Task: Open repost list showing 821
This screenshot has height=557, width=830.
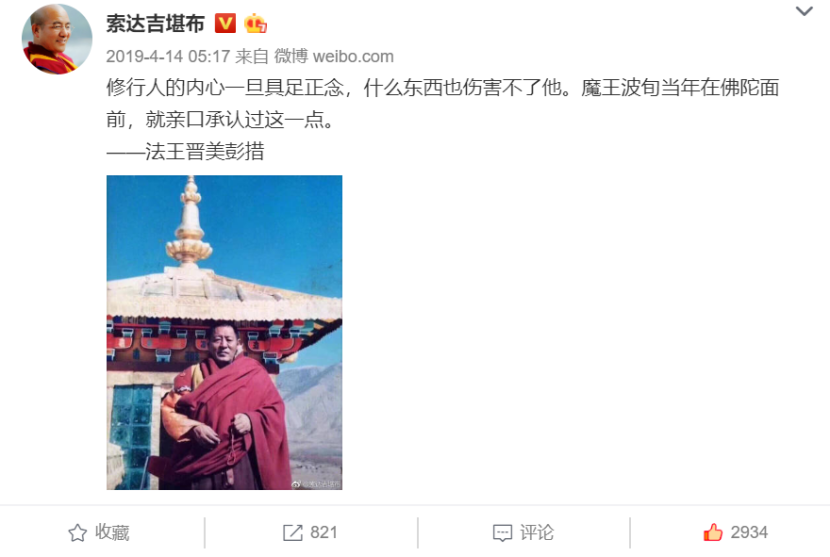Action: click(x=310, y=533)
